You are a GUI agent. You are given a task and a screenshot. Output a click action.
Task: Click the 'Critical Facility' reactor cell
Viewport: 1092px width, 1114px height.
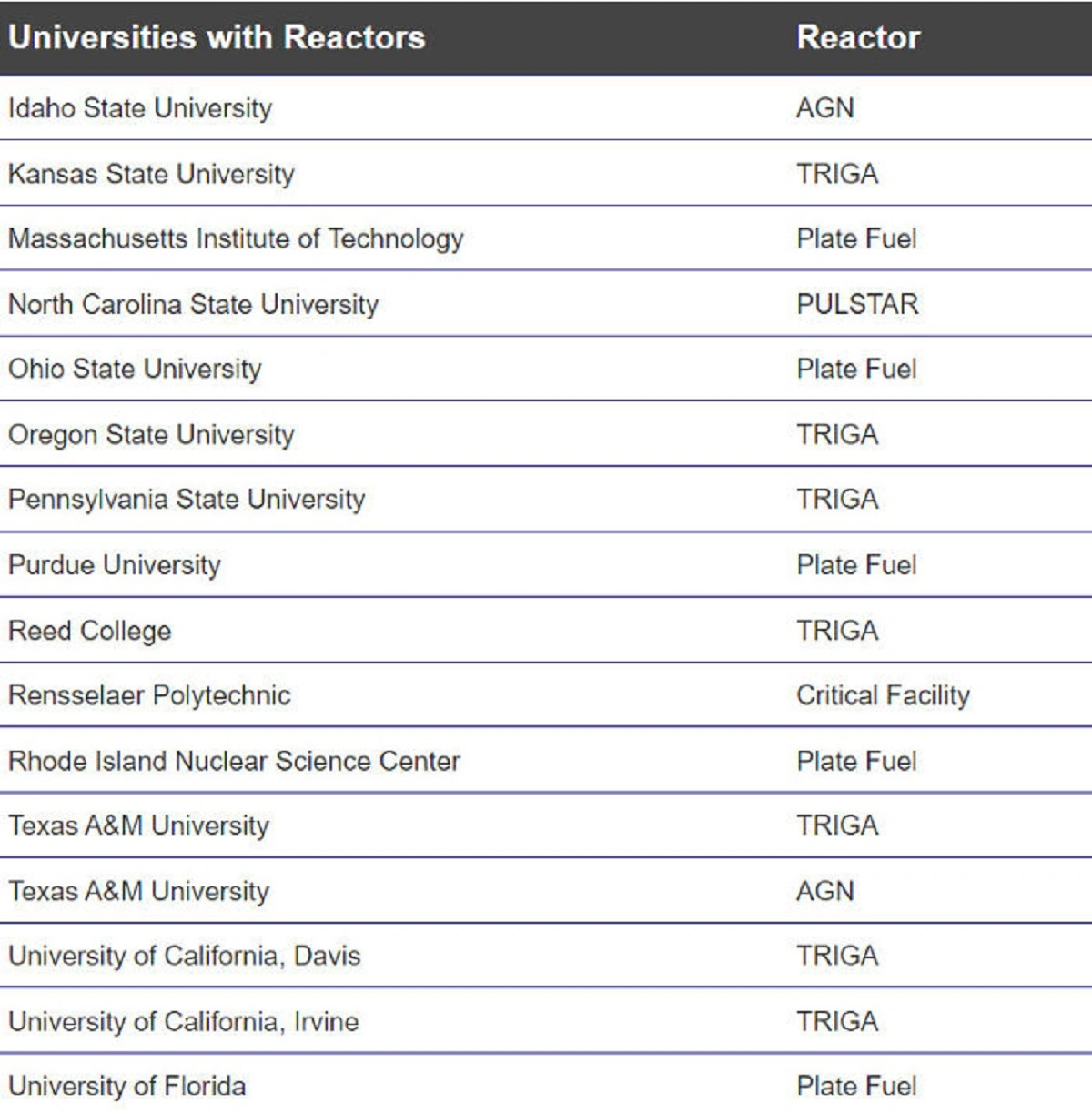[x=883, y=695]
